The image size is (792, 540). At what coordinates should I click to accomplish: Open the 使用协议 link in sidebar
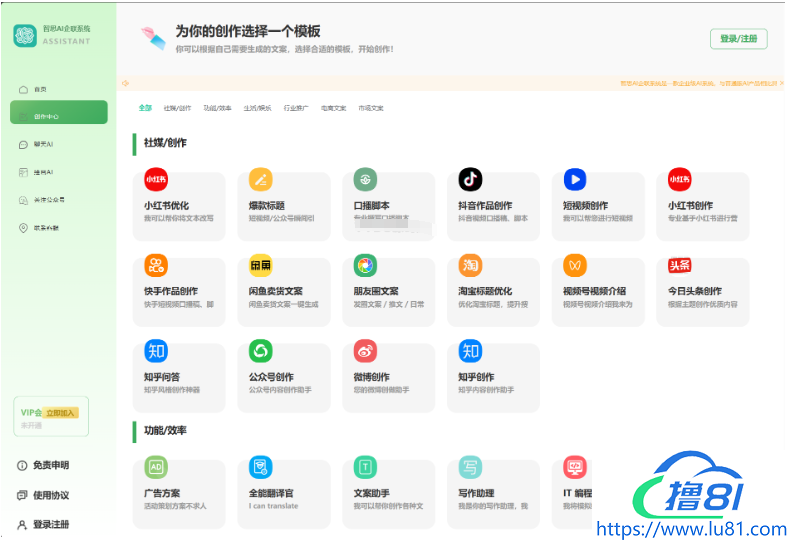coord(50,495)
